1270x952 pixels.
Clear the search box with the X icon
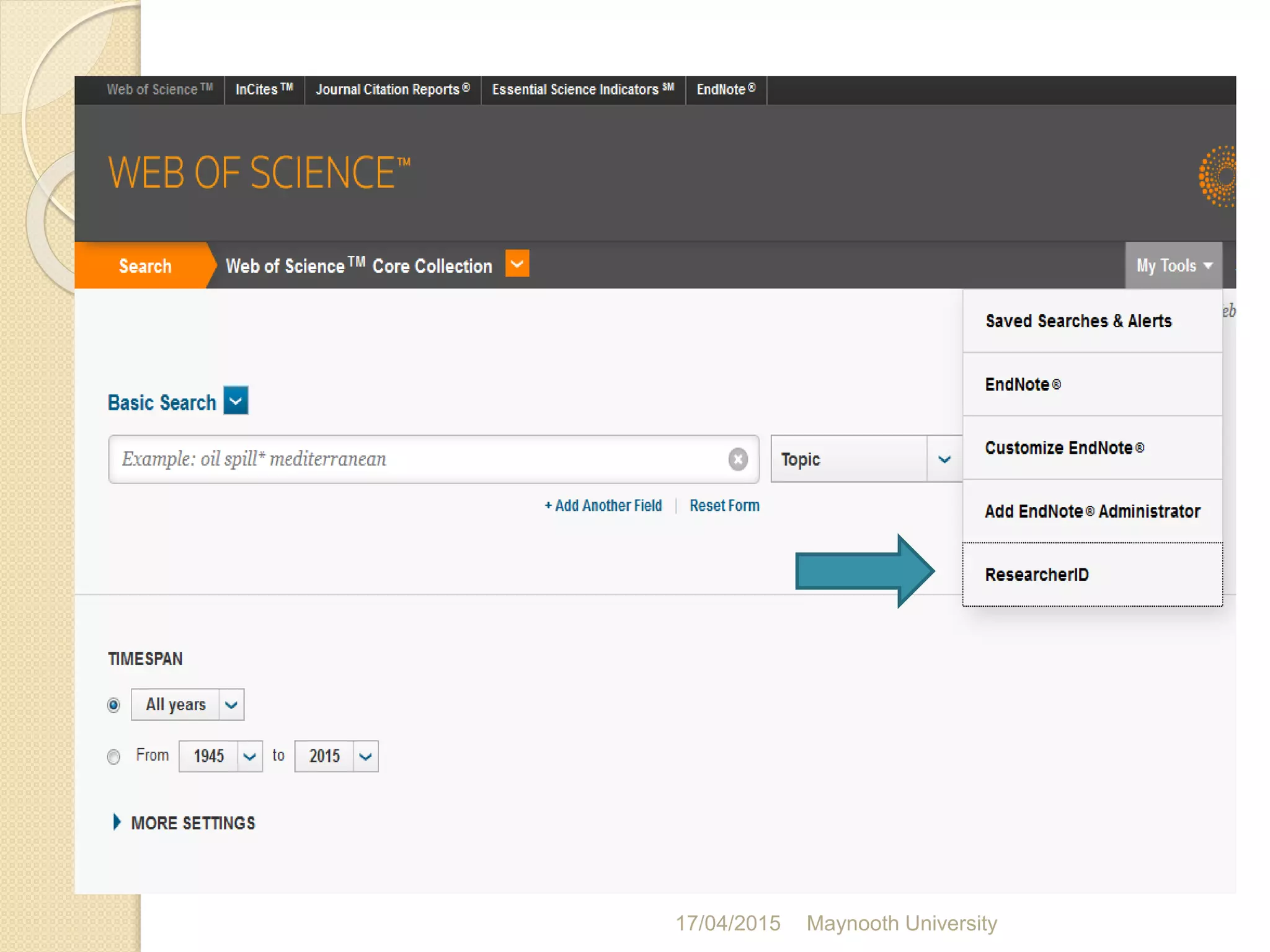[x=737, y=459]
